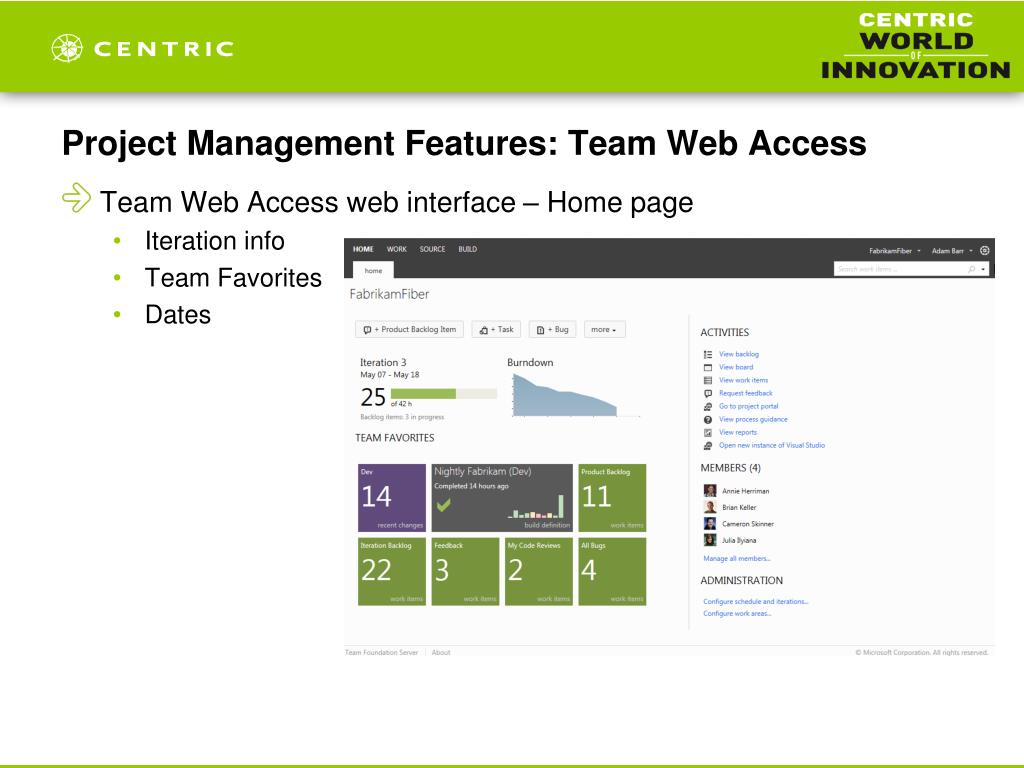The height and width of the screenshot is (768, 1024).
Task: Create a new Bug
Action: (x=552, y=330)
